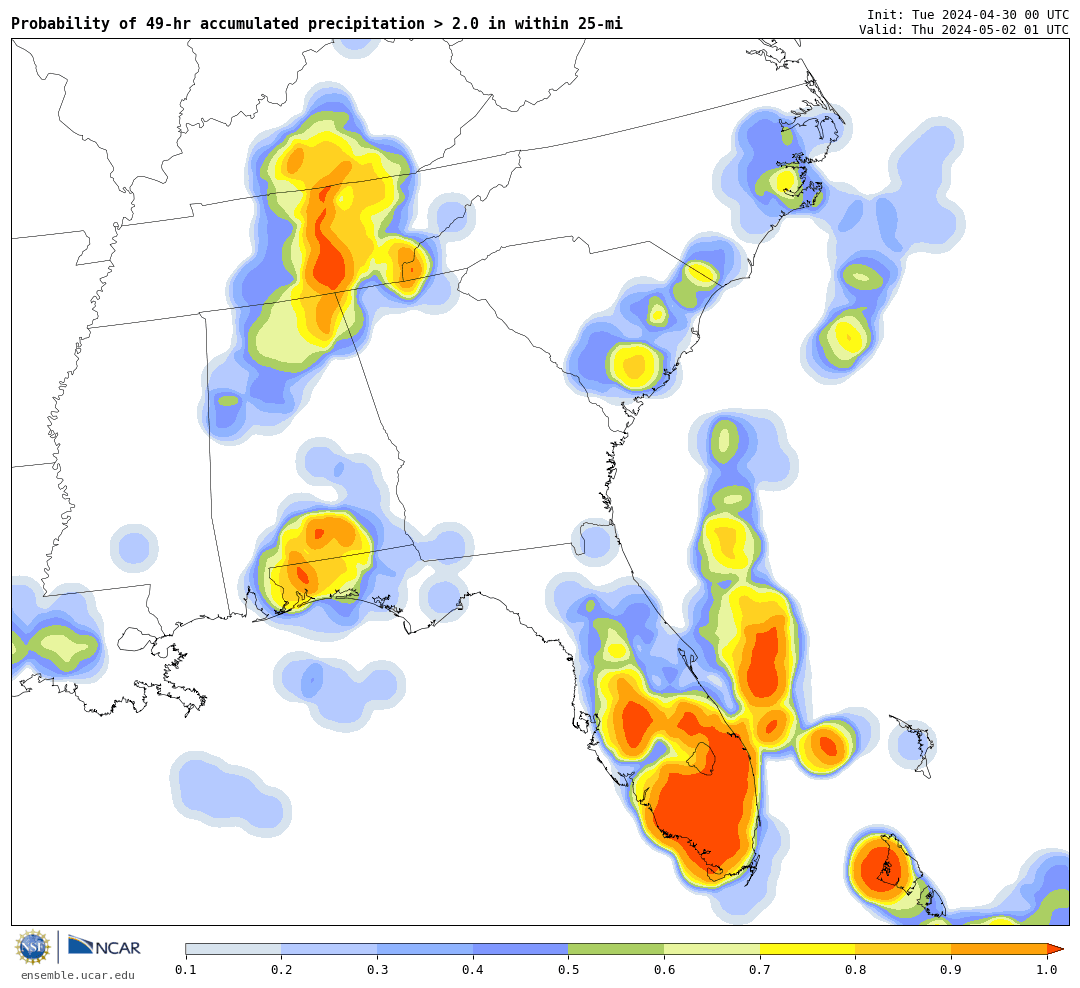1080x988 pixels.
Task: Click the 0.7 colorbar tick label
Action: pyautogui.click(x=760, y=969)
